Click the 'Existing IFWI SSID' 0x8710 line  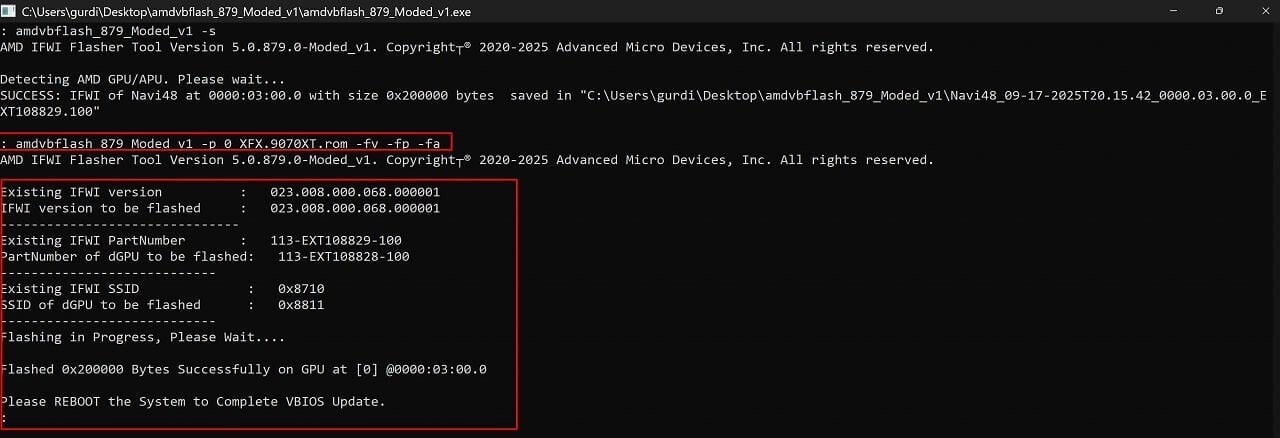tap(162, 288)
